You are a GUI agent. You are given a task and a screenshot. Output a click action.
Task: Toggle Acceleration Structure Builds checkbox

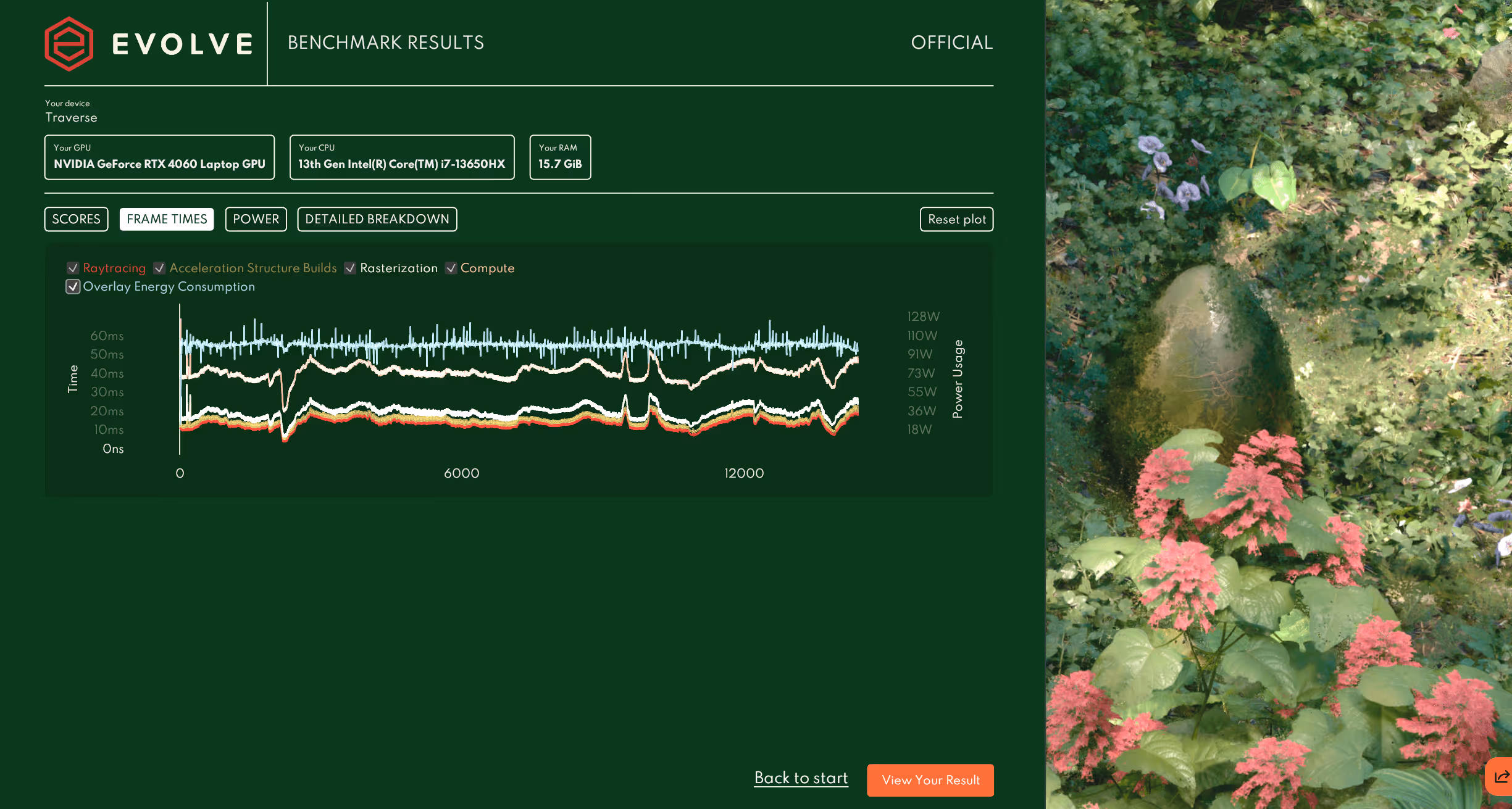tap(159, 268)
